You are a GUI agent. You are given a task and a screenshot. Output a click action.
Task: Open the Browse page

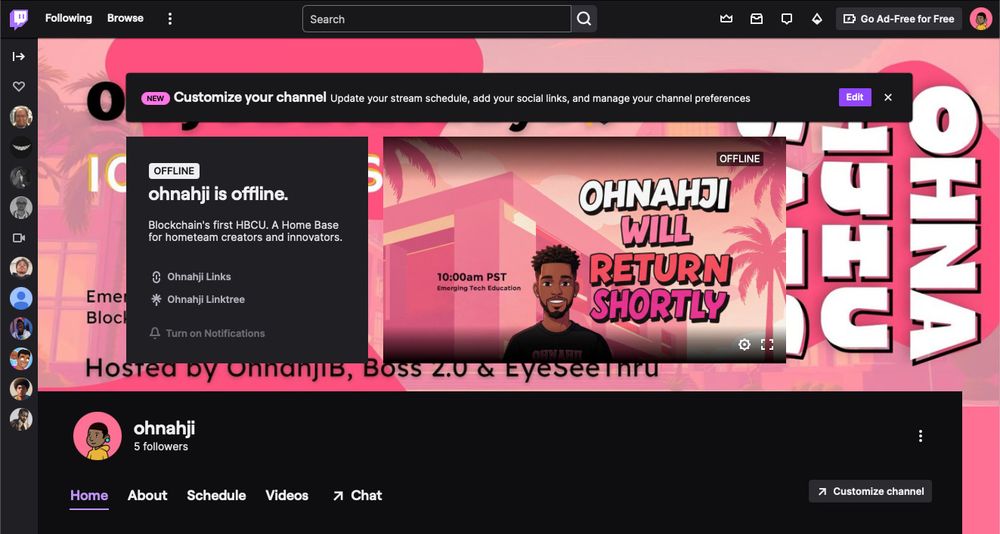pos(125,19)
